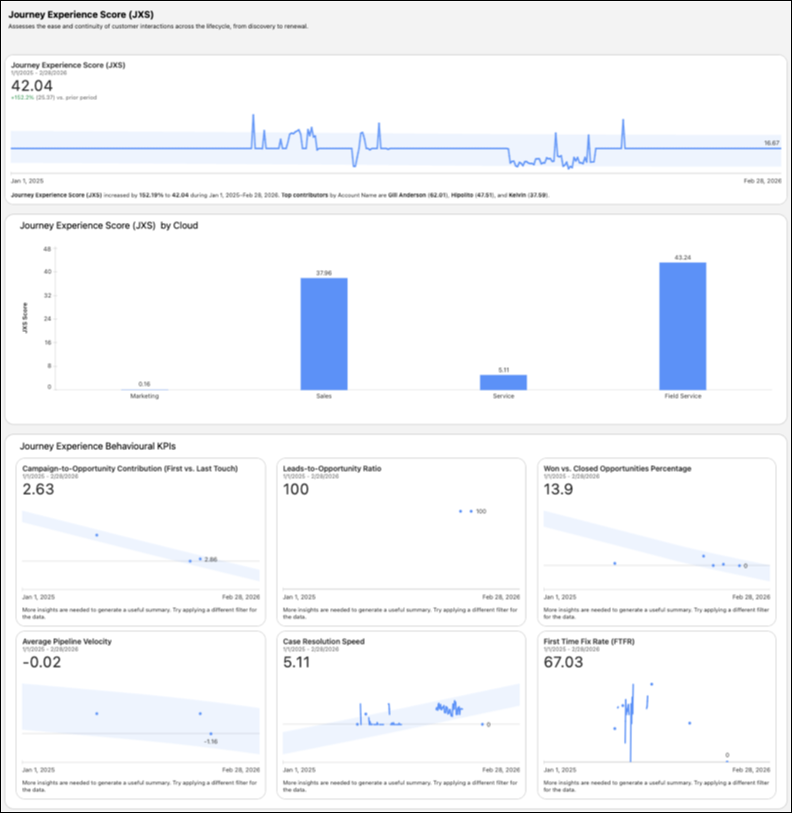Click the Sales axis label

(324, 396)
